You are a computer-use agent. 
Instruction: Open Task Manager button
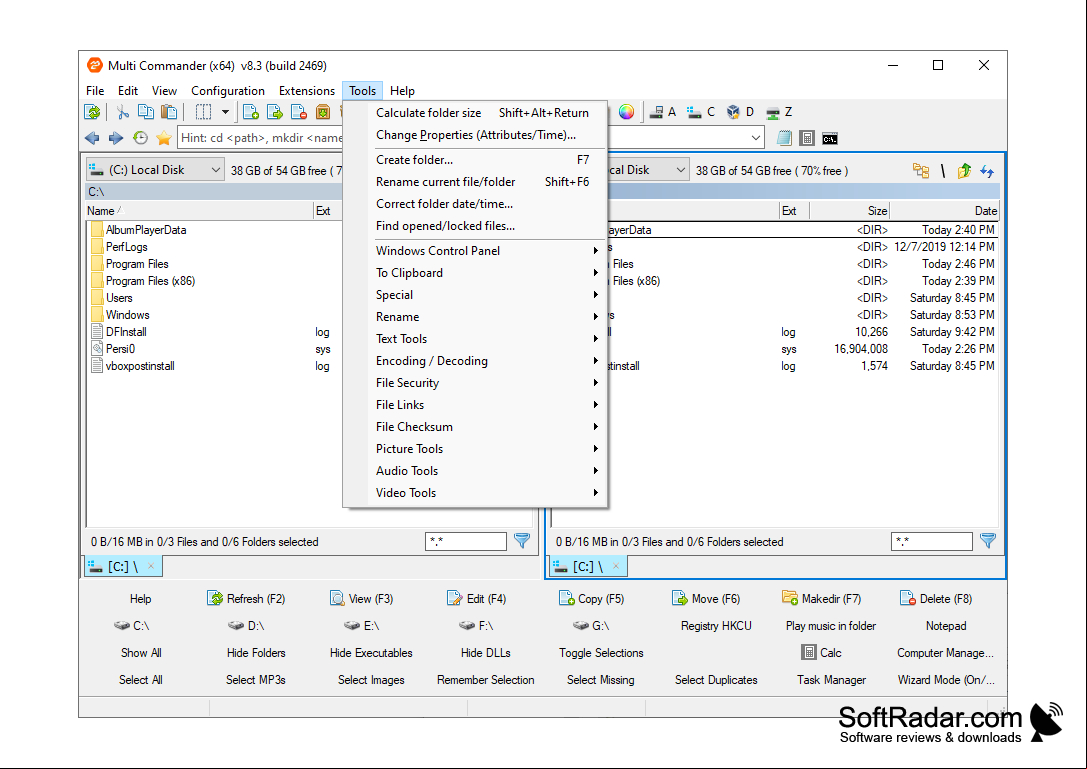(831, 680)
